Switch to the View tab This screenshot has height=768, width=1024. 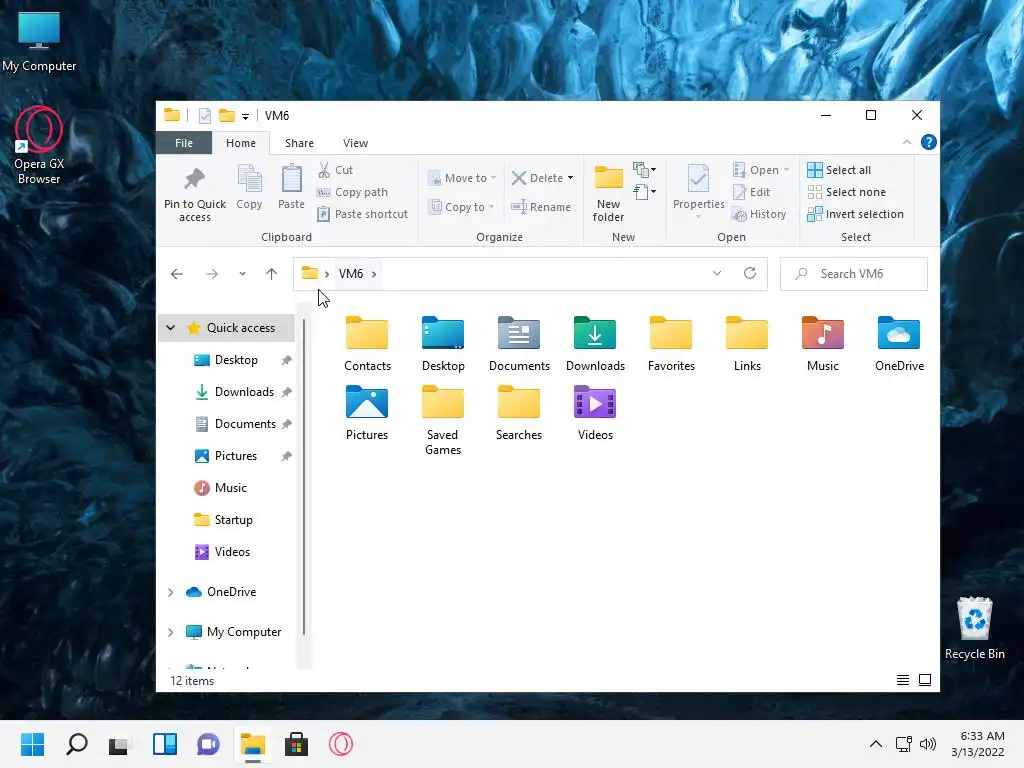tap(355, 143)
